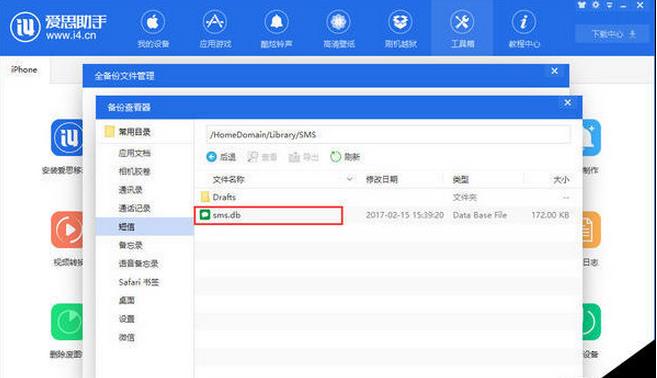657x378 pixels.
Task: Open 备忘录 notes in the sidebar
Action: [x=130, y=245]
